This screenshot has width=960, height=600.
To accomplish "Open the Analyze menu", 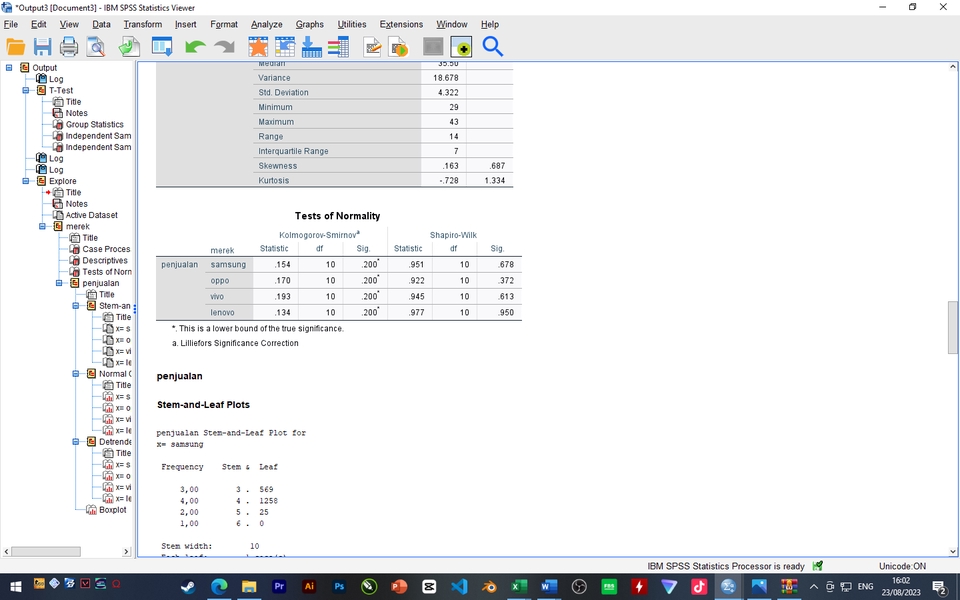I will (x=266, y=24).
